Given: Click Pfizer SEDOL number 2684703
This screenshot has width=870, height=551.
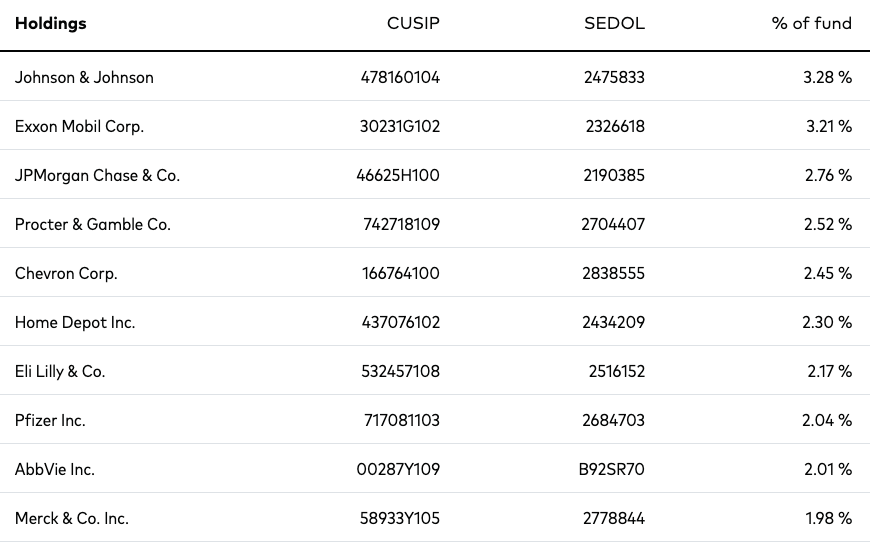Looking at the screenshot, I should (x=613, y=420).
